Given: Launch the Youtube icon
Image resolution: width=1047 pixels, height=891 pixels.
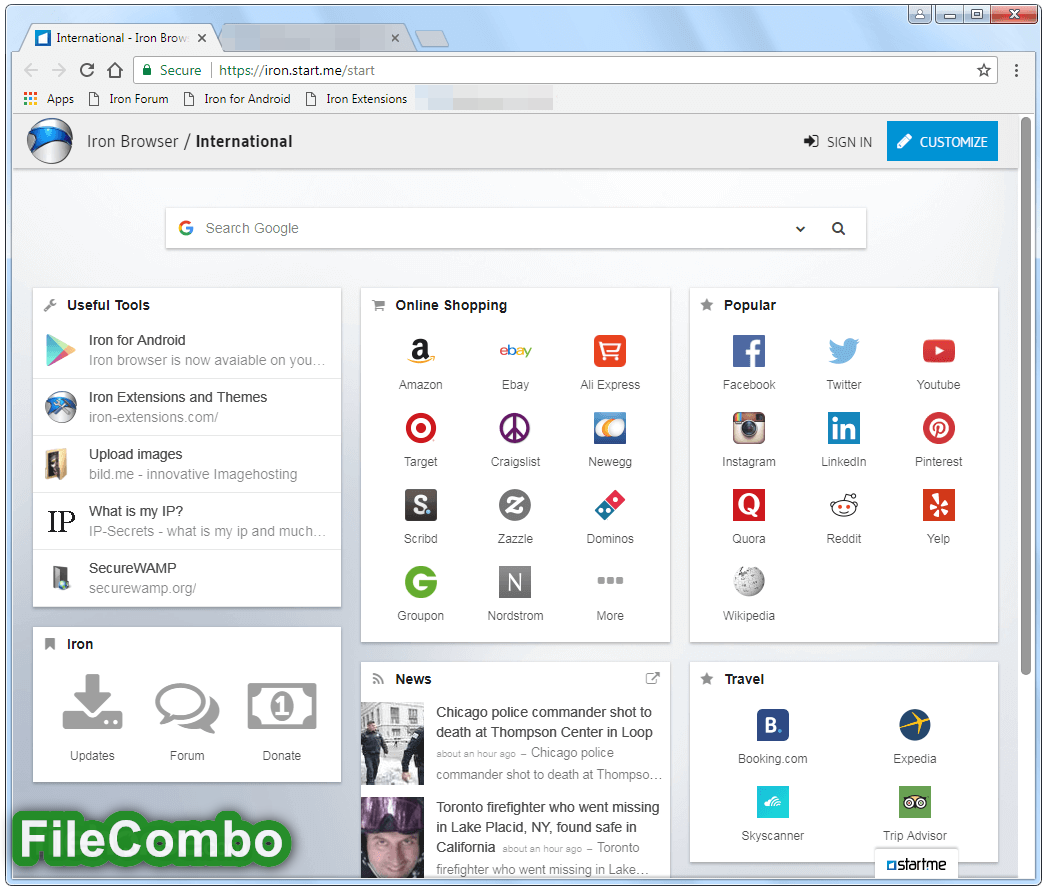Looking at the screenshot, I should pos(939,351).
